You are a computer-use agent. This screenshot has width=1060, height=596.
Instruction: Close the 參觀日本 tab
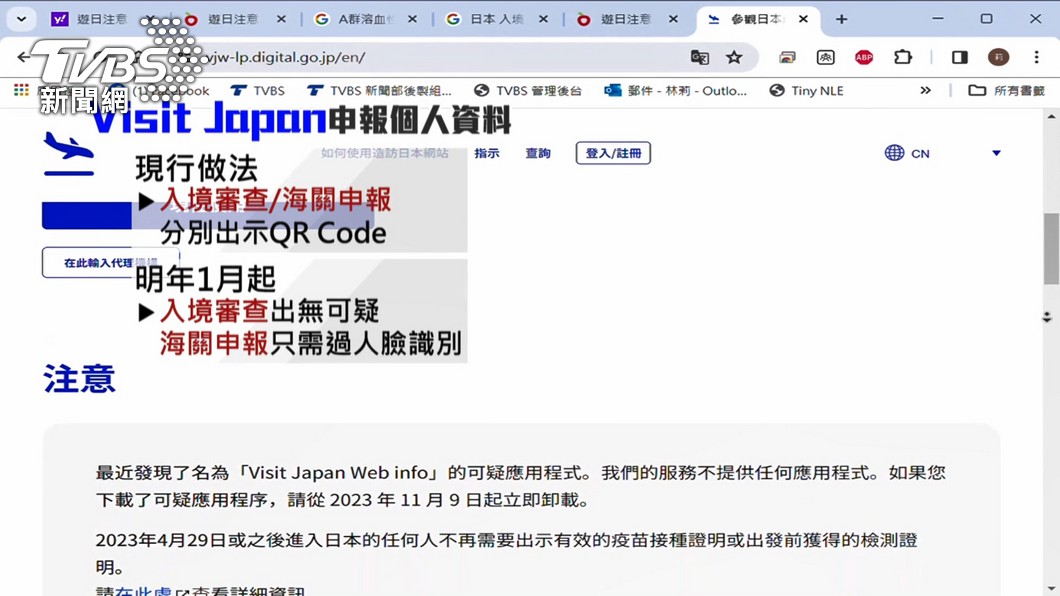[x=803, y=19]
